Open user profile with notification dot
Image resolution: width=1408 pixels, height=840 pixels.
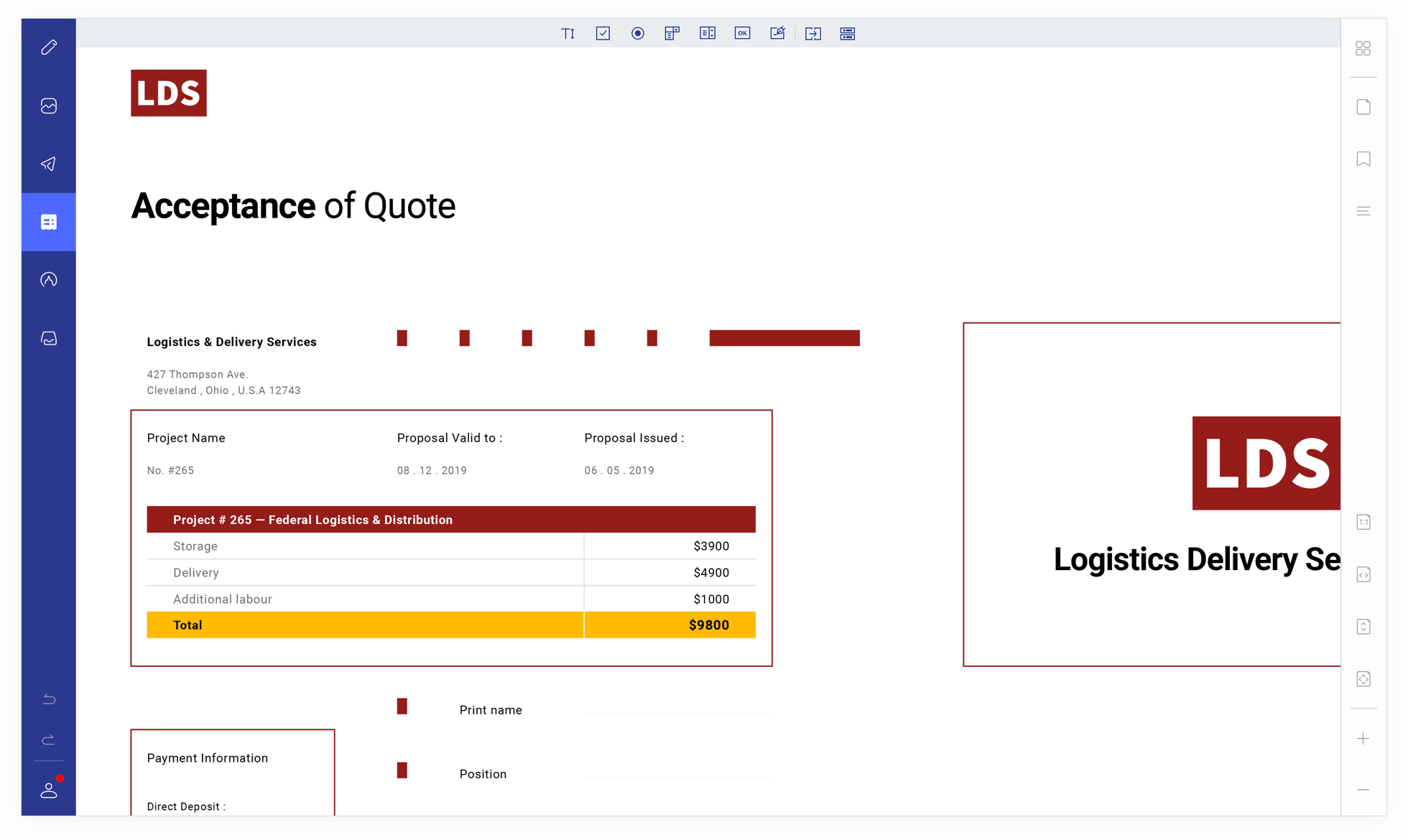[x=49, y=790]
